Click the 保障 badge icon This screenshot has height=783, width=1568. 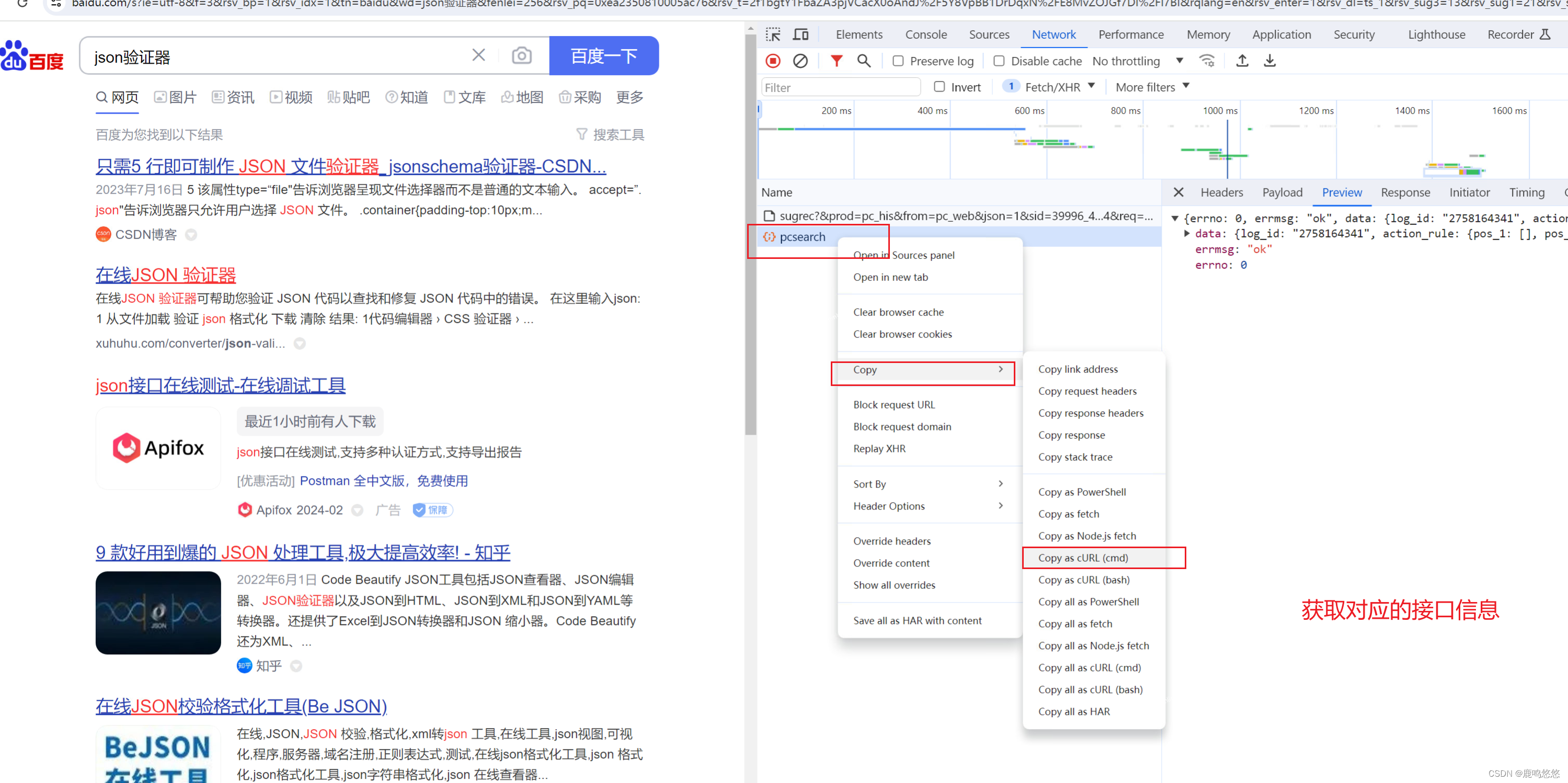(433, 510)
